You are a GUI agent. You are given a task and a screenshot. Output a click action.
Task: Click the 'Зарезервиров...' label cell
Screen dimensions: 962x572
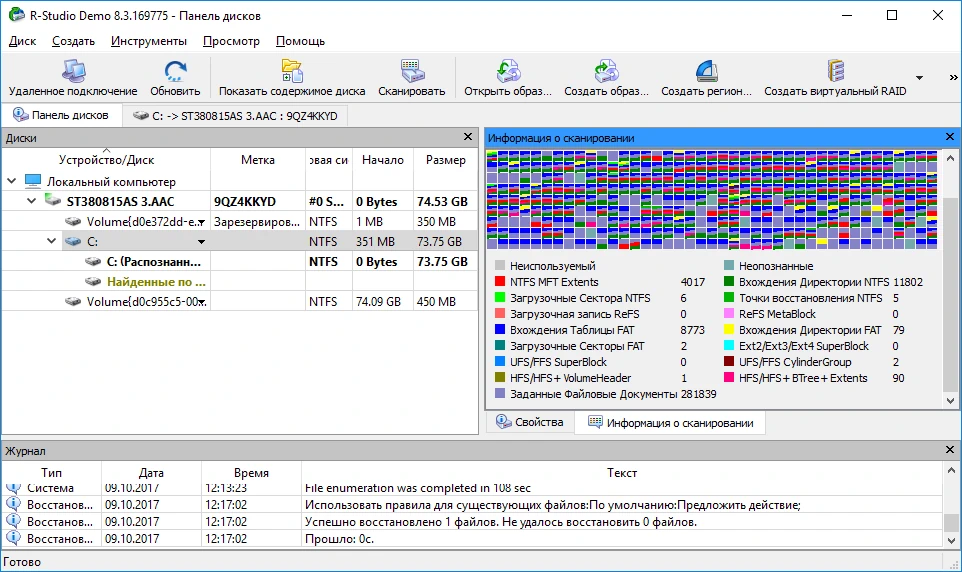point(257,222)
